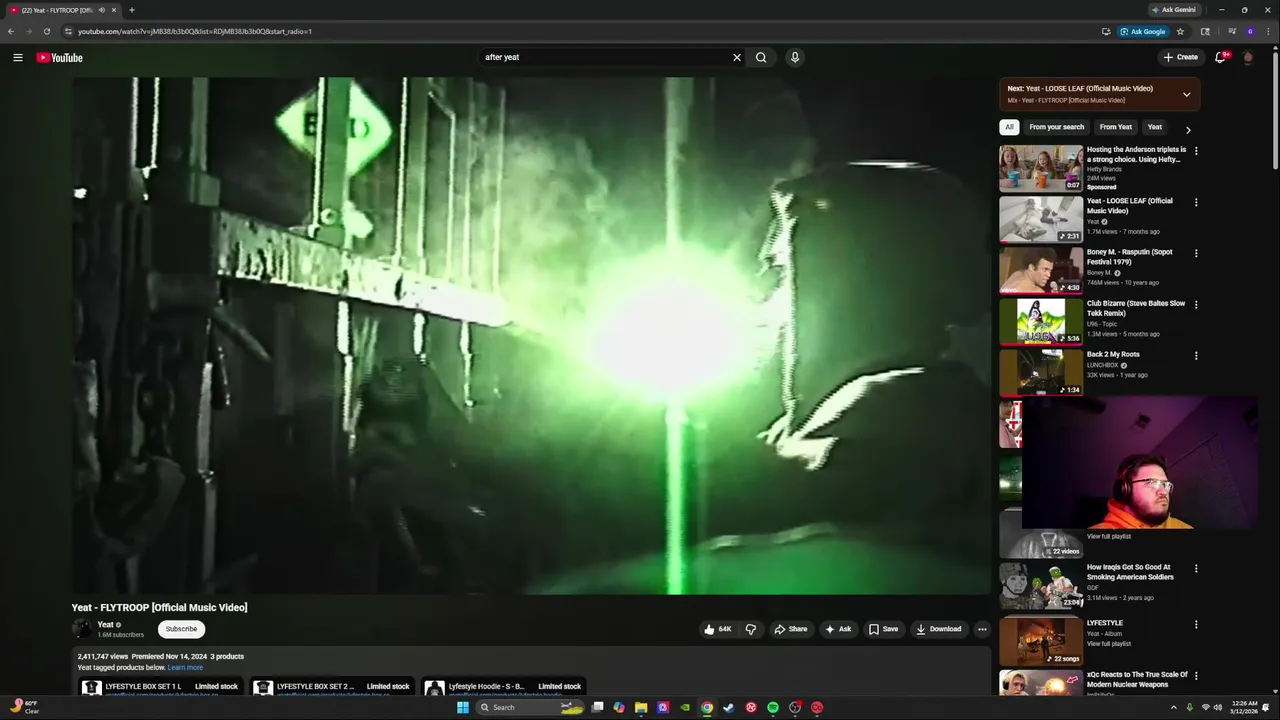The height and width of the screenshot is (720, 1280).
Task: Open the Windows Start menu
Action: click(463, 707)
